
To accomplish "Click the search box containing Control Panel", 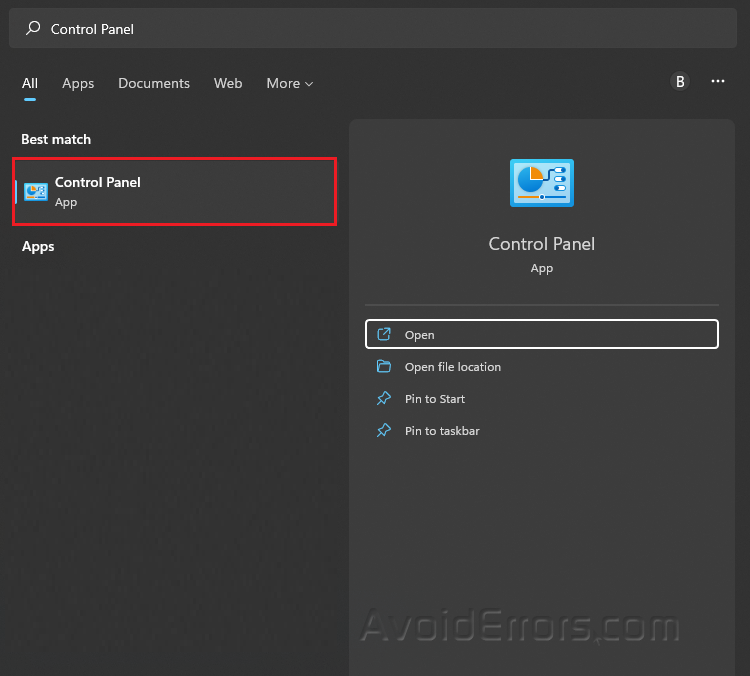I will [x=380, y=29].
